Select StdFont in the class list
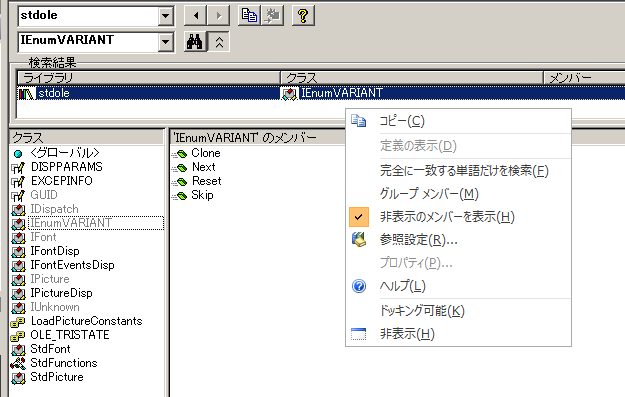The image size is (625, 397). (x=51, y=349)
